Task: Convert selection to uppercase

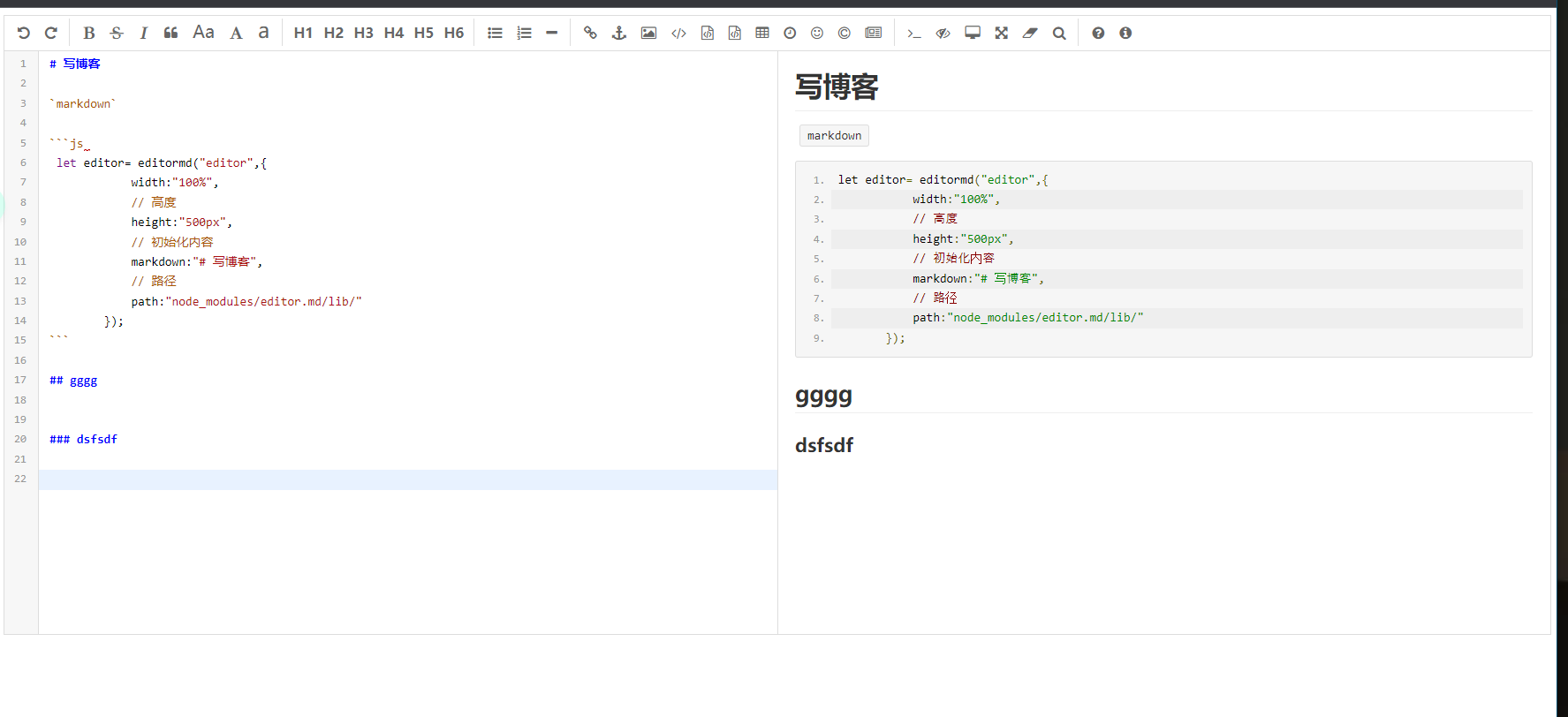Action: coord(236,33)
